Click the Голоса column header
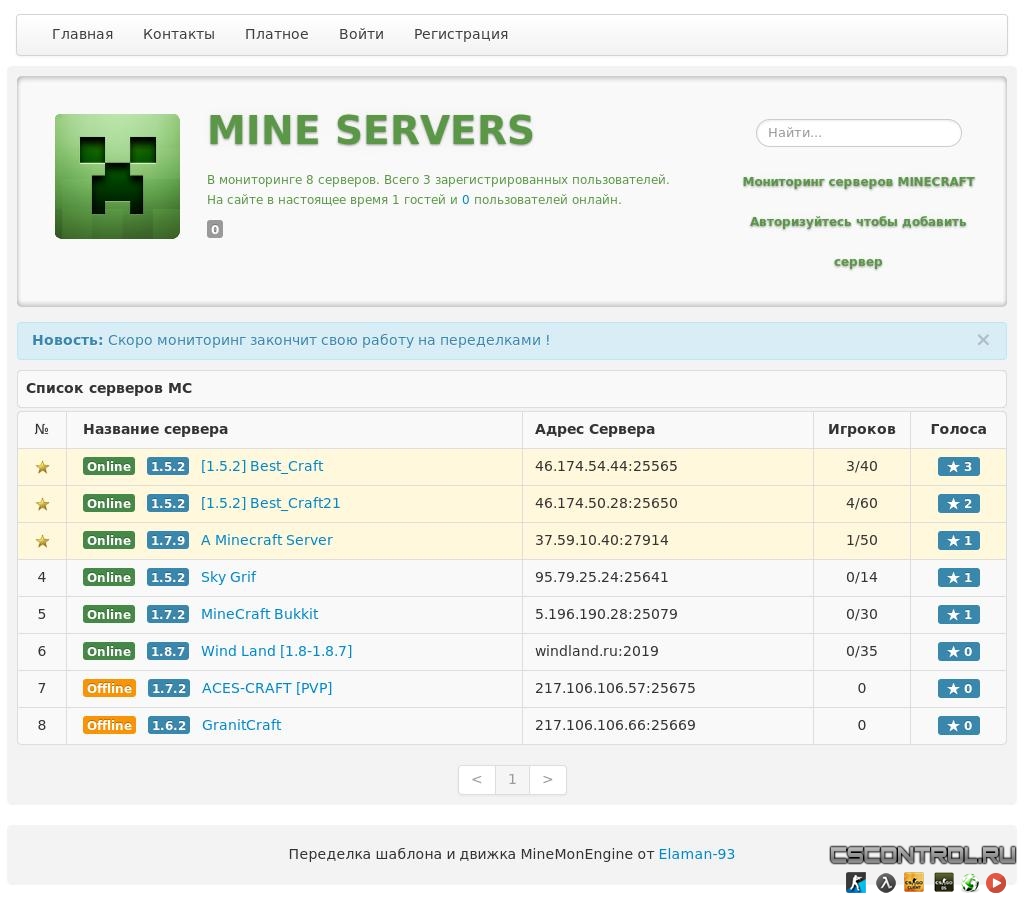The height and width of the screenshot is (900, 1024). point(958,429)
